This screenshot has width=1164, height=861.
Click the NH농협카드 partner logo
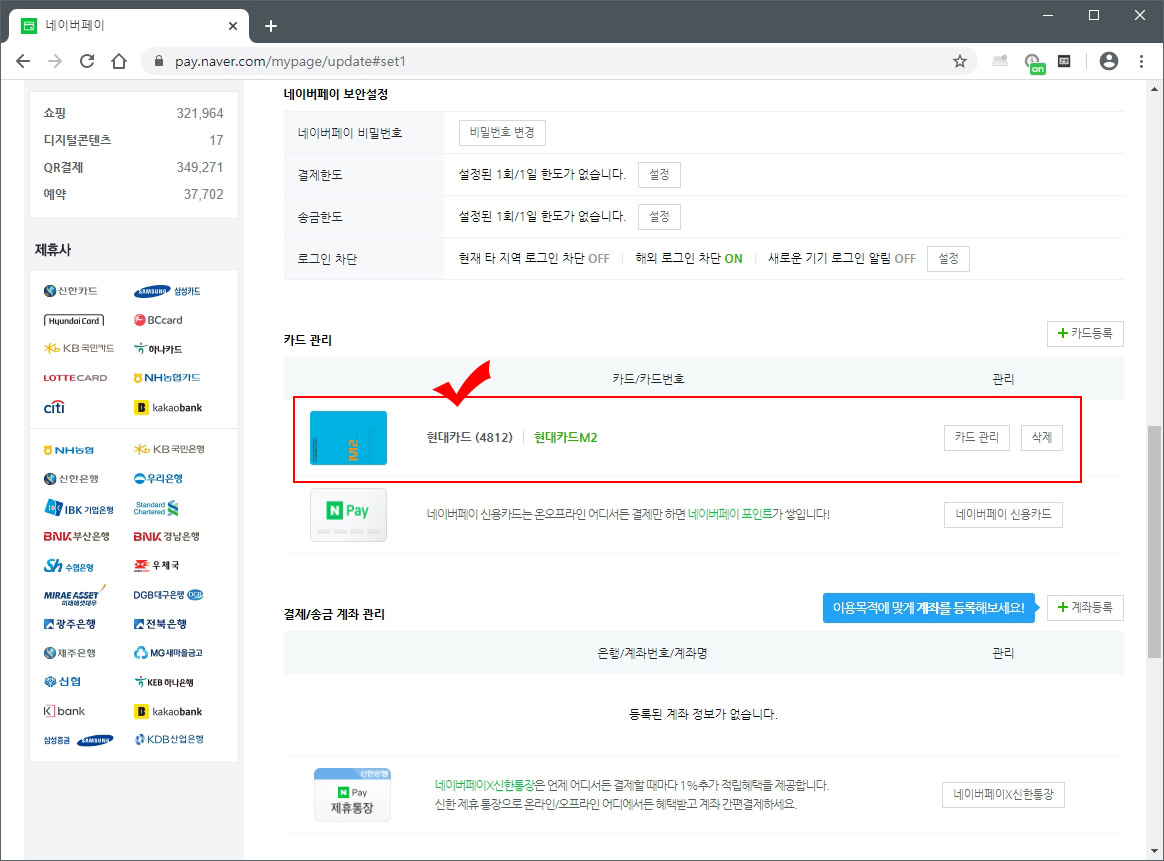coord(167,378)
